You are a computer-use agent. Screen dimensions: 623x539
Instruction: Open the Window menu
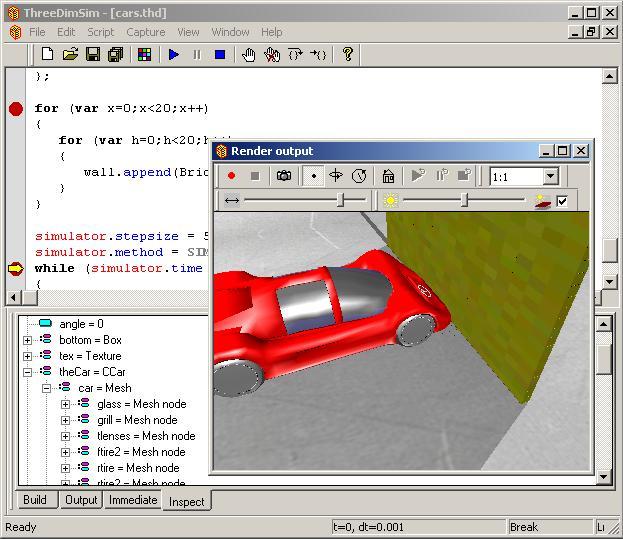coord(230,32)
